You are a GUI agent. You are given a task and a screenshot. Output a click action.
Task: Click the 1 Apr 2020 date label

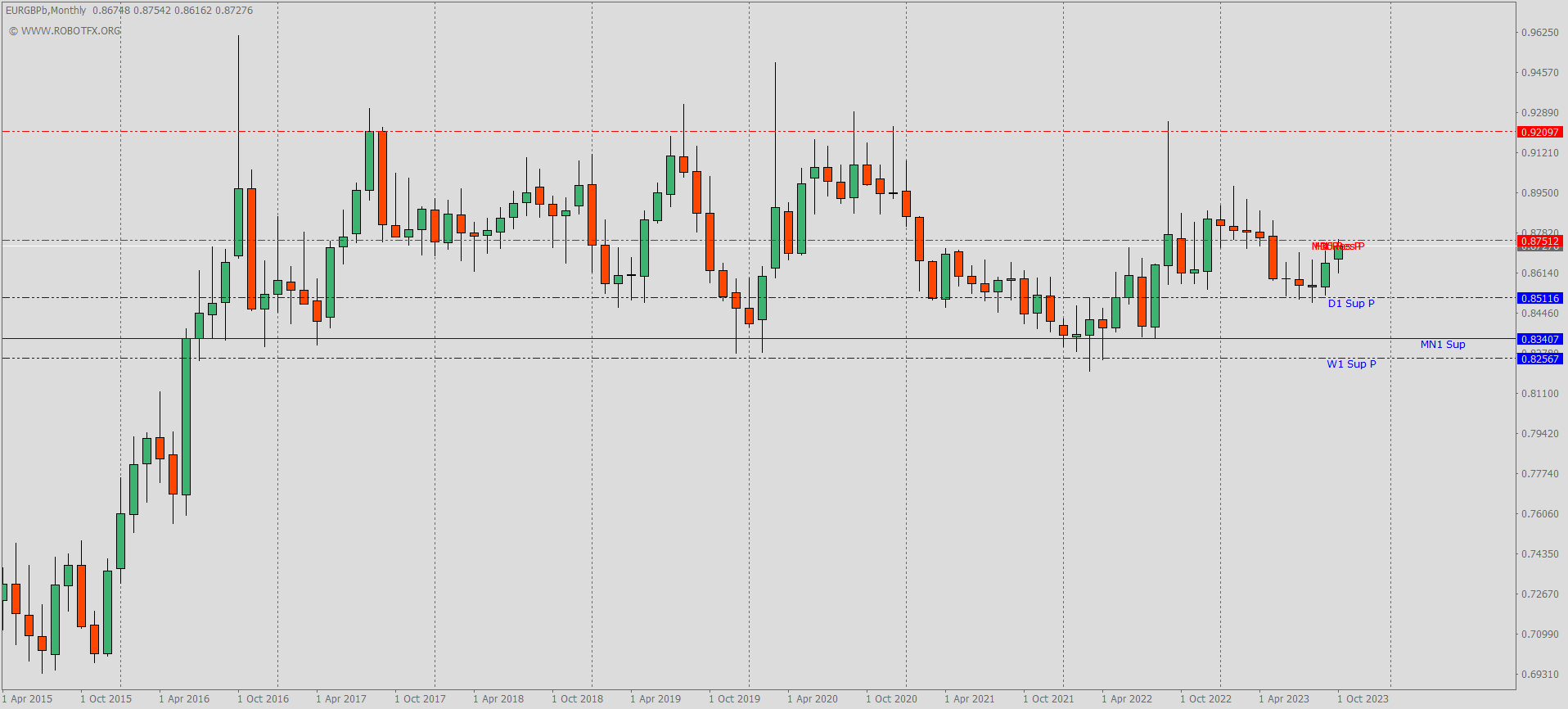813,699
